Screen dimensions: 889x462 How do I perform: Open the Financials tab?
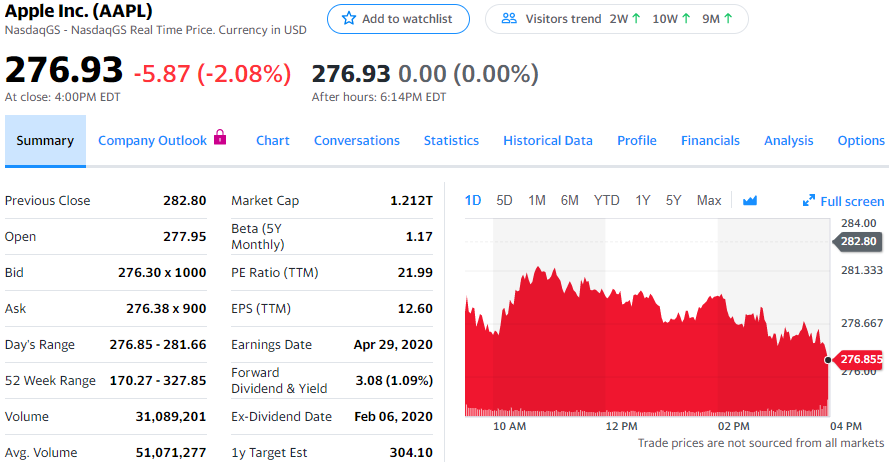tap(710, 141)
